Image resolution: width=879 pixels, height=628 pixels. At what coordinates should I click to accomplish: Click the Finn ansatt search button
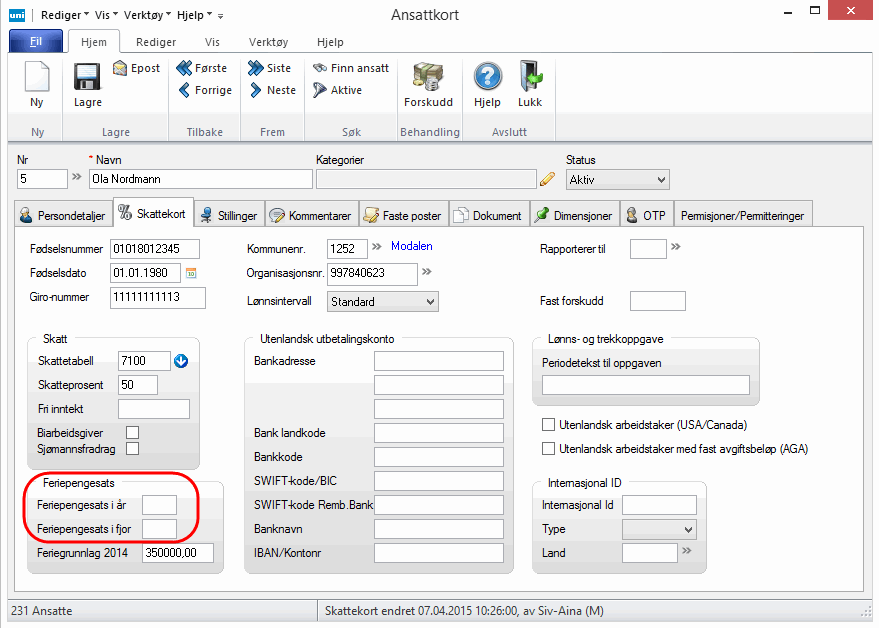point(350,68)
